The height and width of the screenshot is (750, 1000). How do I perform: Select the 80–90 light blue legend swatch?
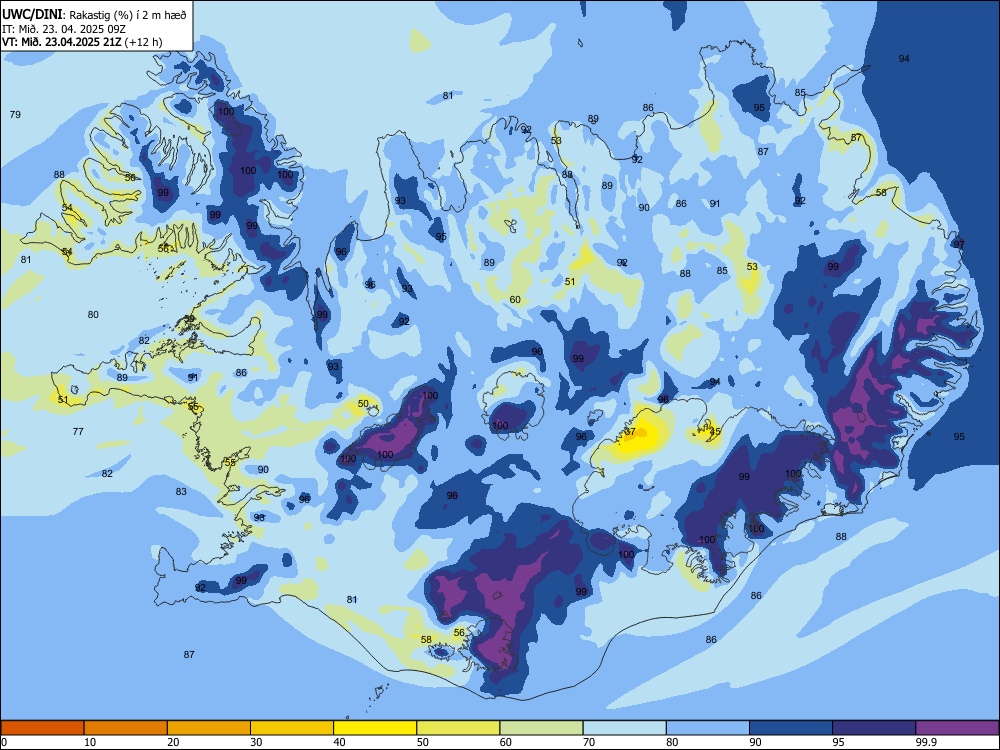(x=707, y=728)
